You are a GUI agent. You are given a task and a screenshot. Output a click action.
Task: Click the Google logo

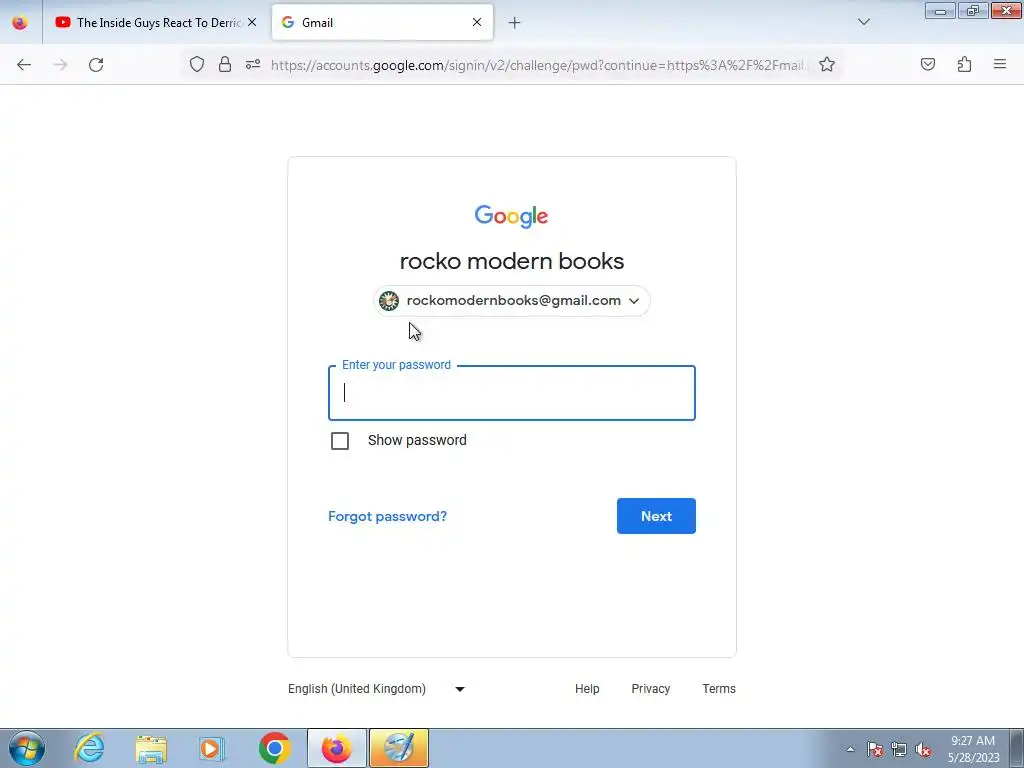coord(511,216)
